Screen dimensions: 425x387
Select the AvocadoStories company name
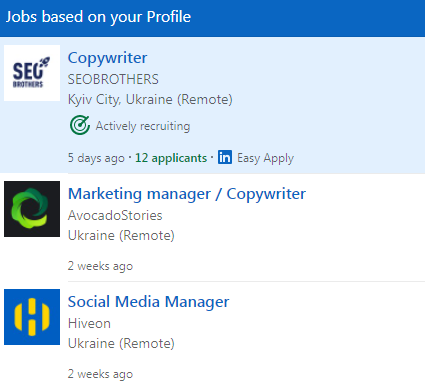tap(115, 215)
